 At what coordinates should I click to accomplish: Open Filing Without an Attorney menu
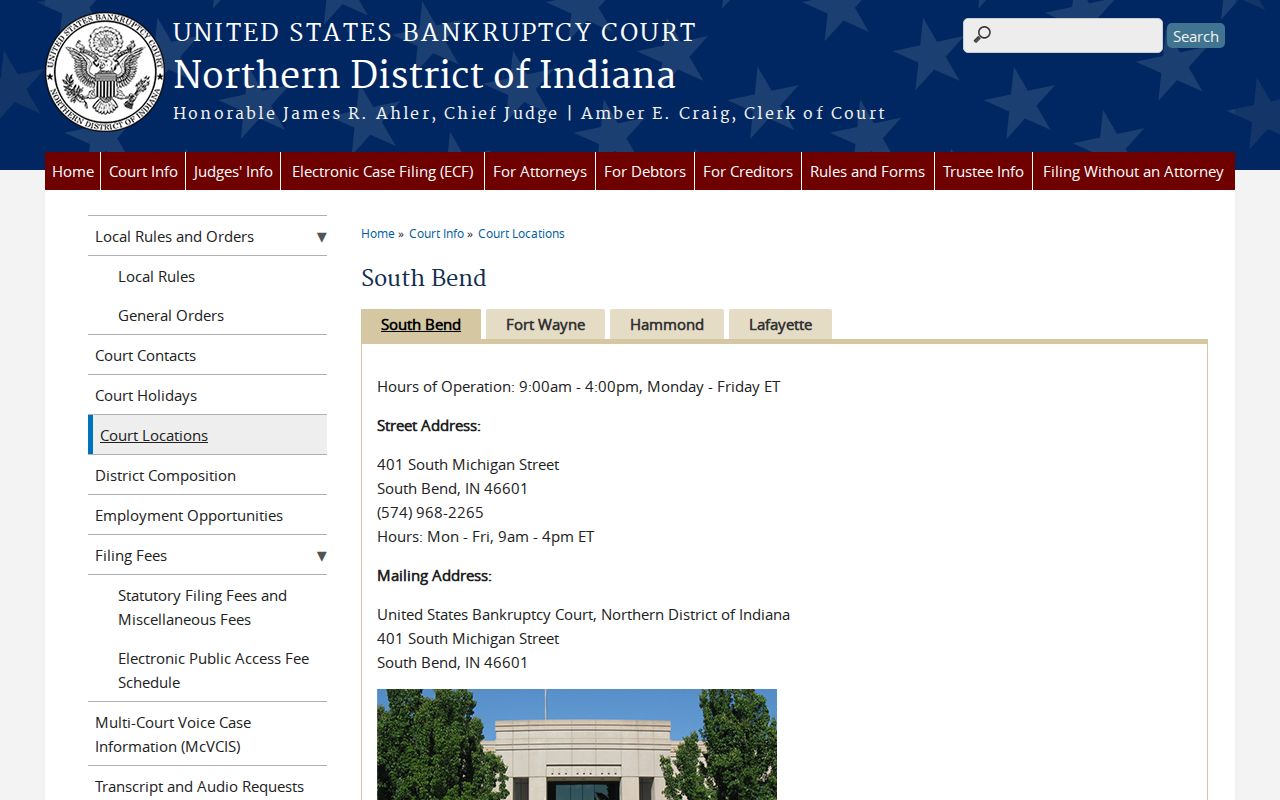point(1133,171)
